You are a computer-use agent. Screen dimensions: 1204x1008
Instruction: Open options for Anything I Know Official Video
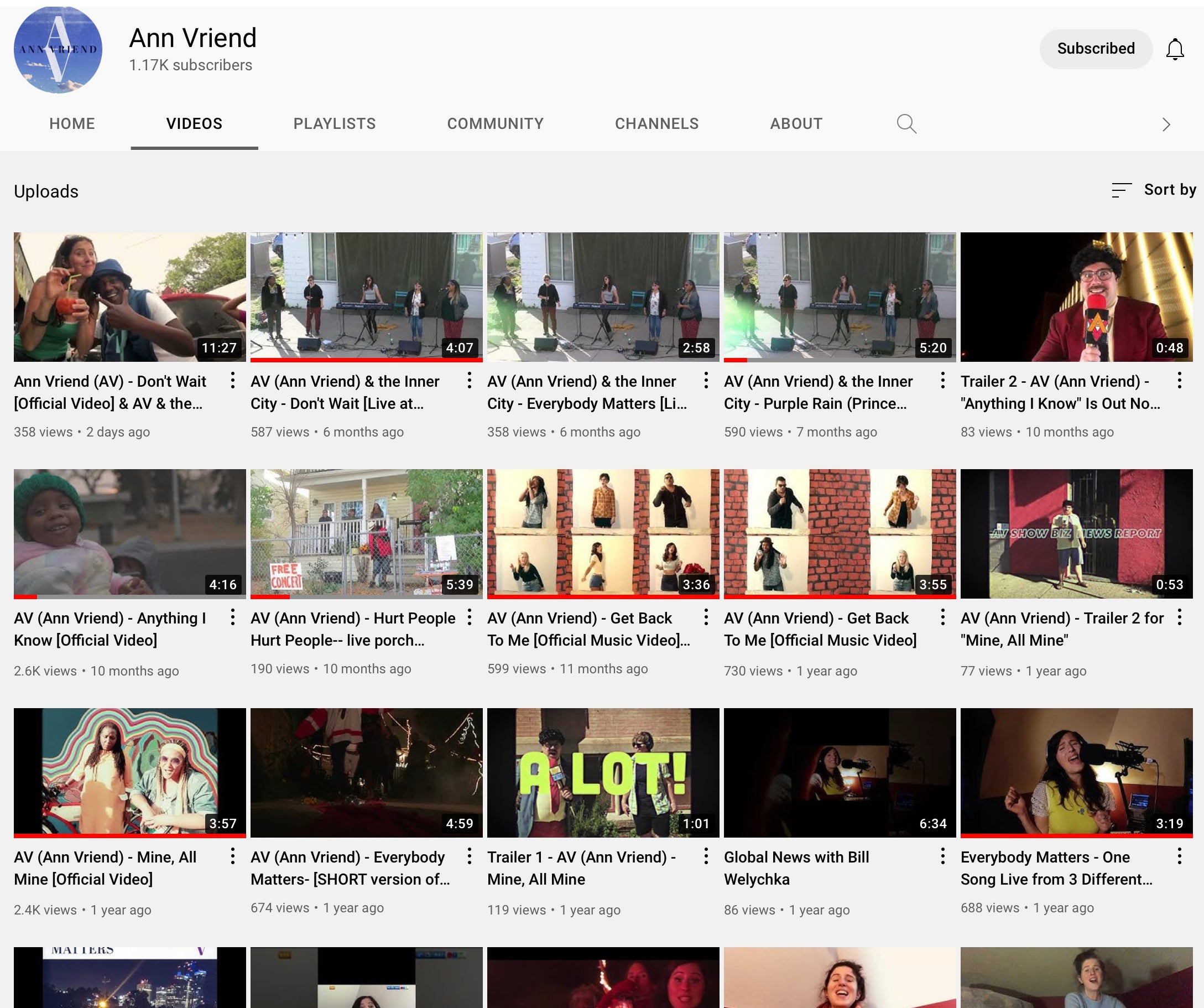pyautogui.click(x=233, y=617)
